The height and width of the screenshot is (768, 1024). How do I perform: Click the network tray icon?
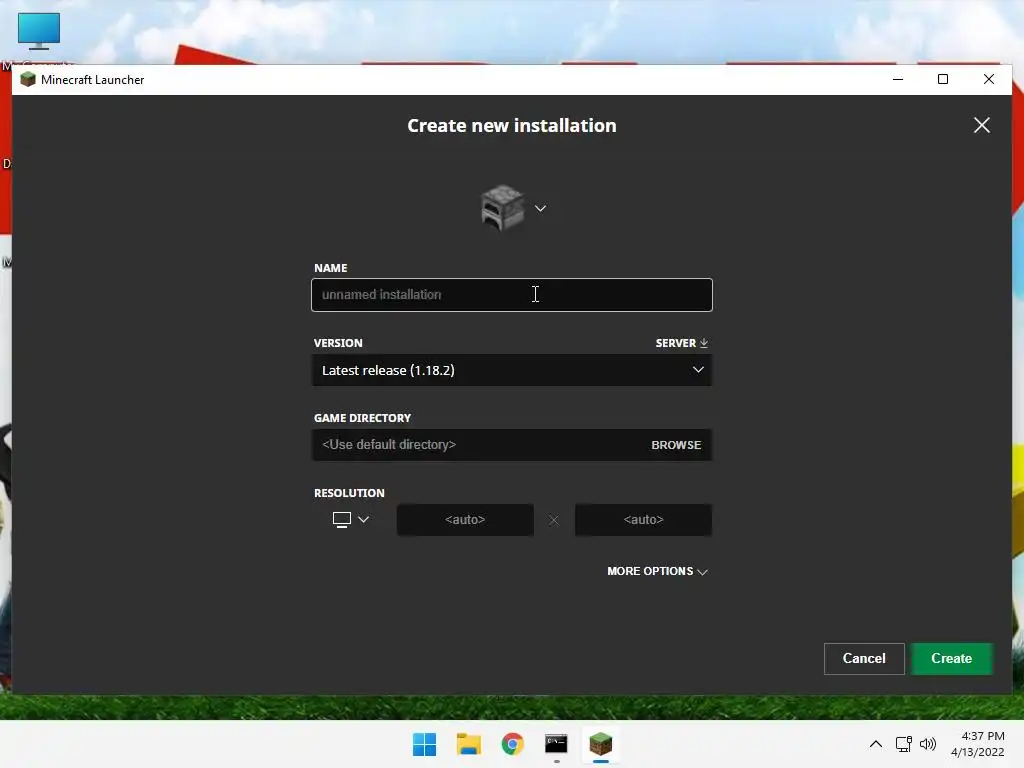904,744
